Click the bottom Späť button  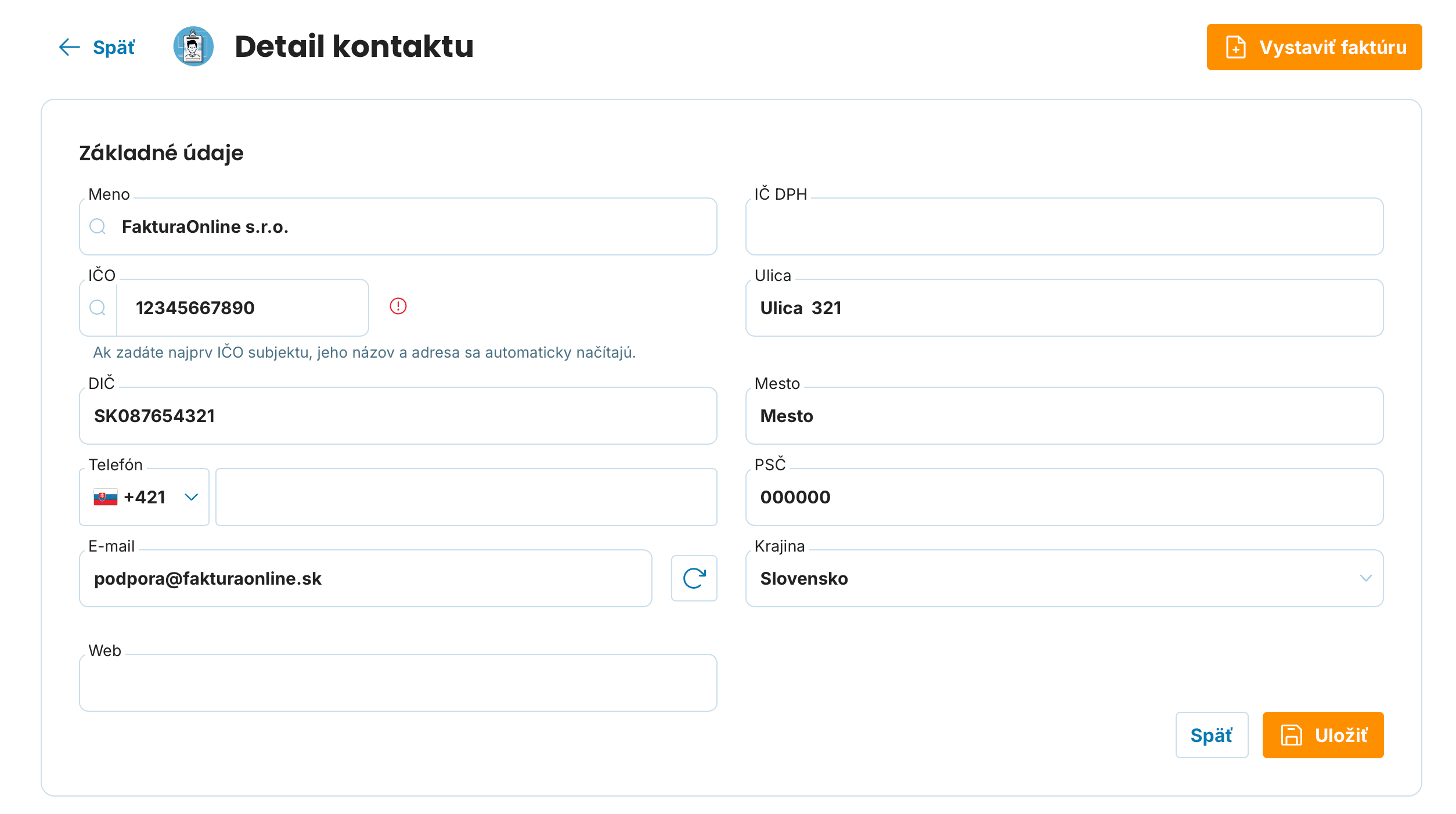point(1212,735)
